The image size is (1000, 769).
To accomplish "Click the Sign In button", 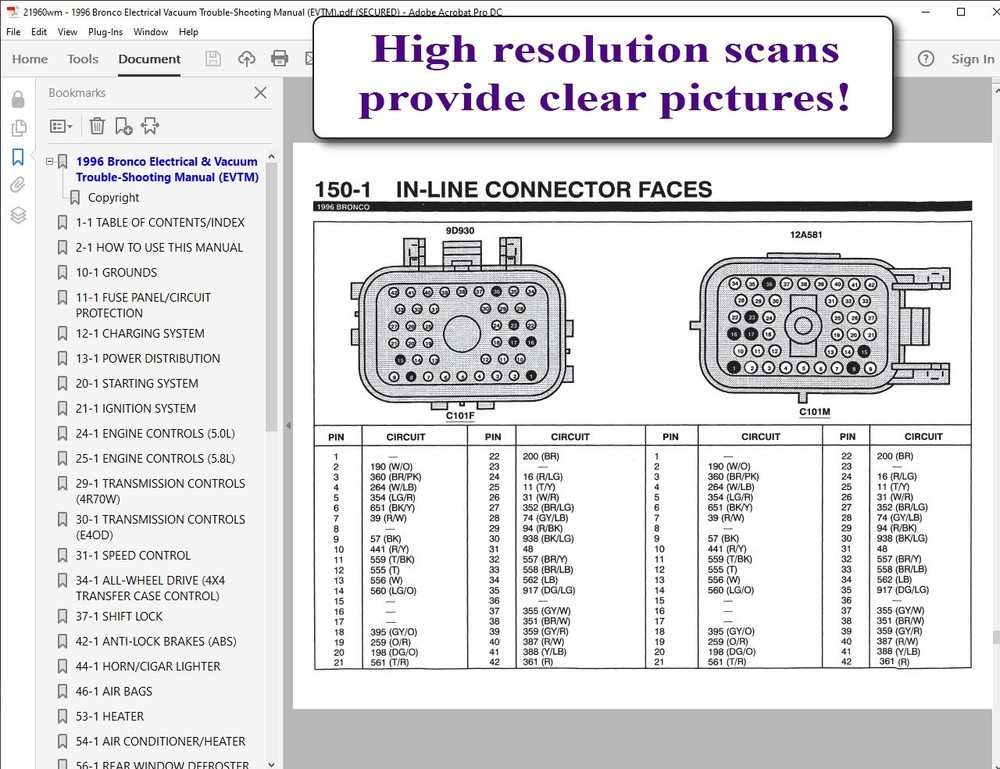I will point(972,59).
